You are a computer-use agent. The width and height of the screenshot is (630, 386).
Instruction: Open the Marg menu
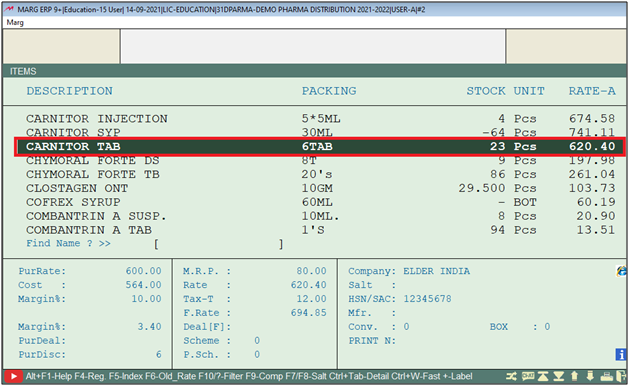point(15,22)
